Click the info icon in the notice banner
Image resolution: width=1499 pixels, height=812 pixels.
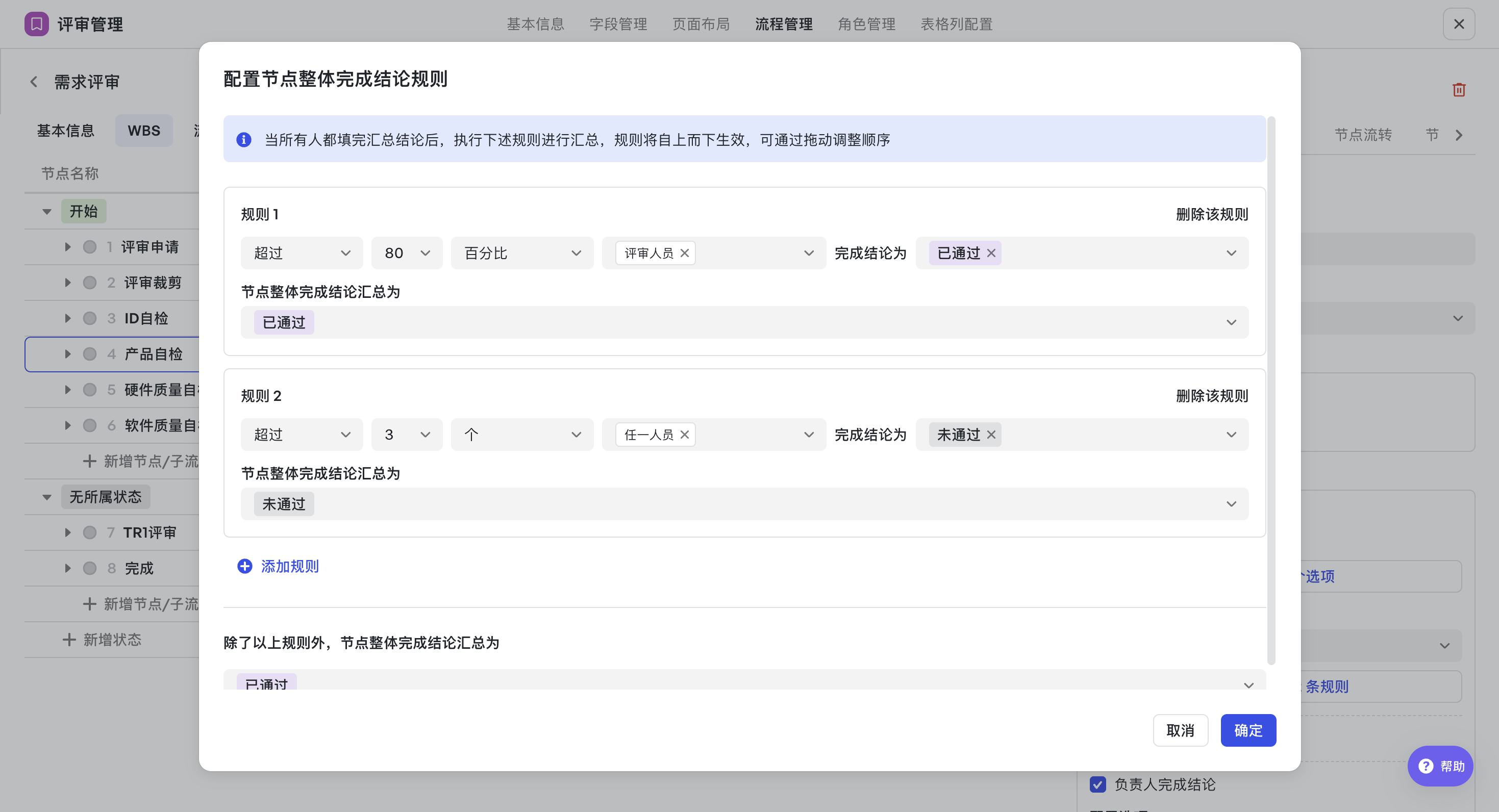(x=244, y=140)
